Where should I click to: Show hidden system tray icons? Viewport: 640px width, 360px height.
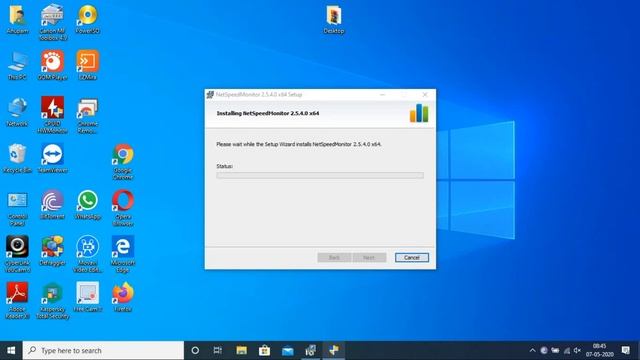tap(532, 350)
